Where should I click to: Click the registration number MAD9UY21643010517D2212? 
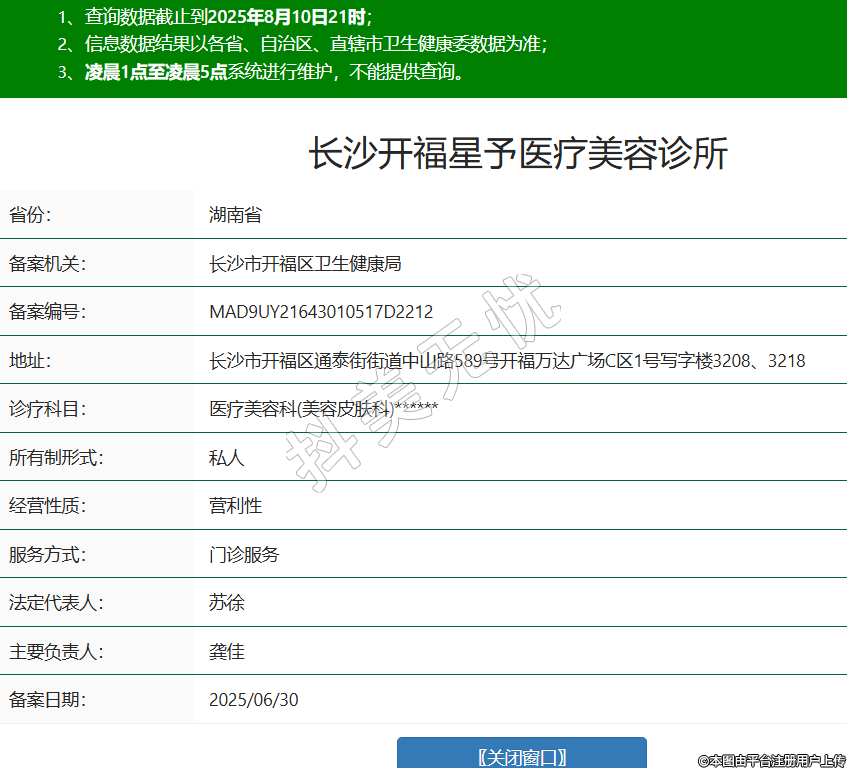point(321,312)
